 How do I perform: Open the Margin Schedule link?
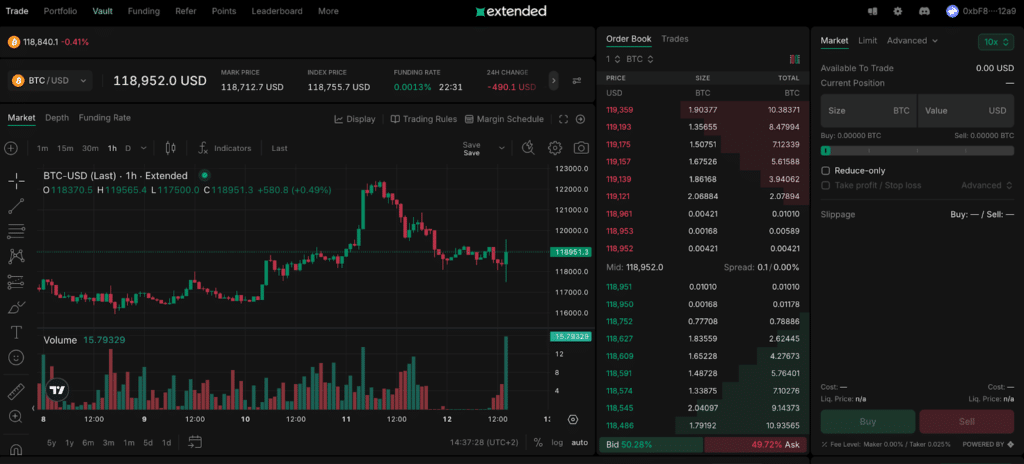pyautogui.click(x=504, y=119)
